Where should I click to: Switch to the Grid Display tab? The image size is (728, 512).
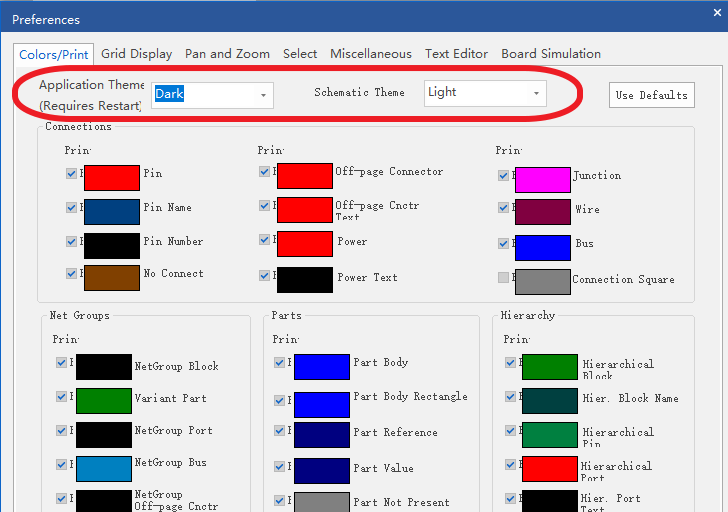[x=136, y=54]
